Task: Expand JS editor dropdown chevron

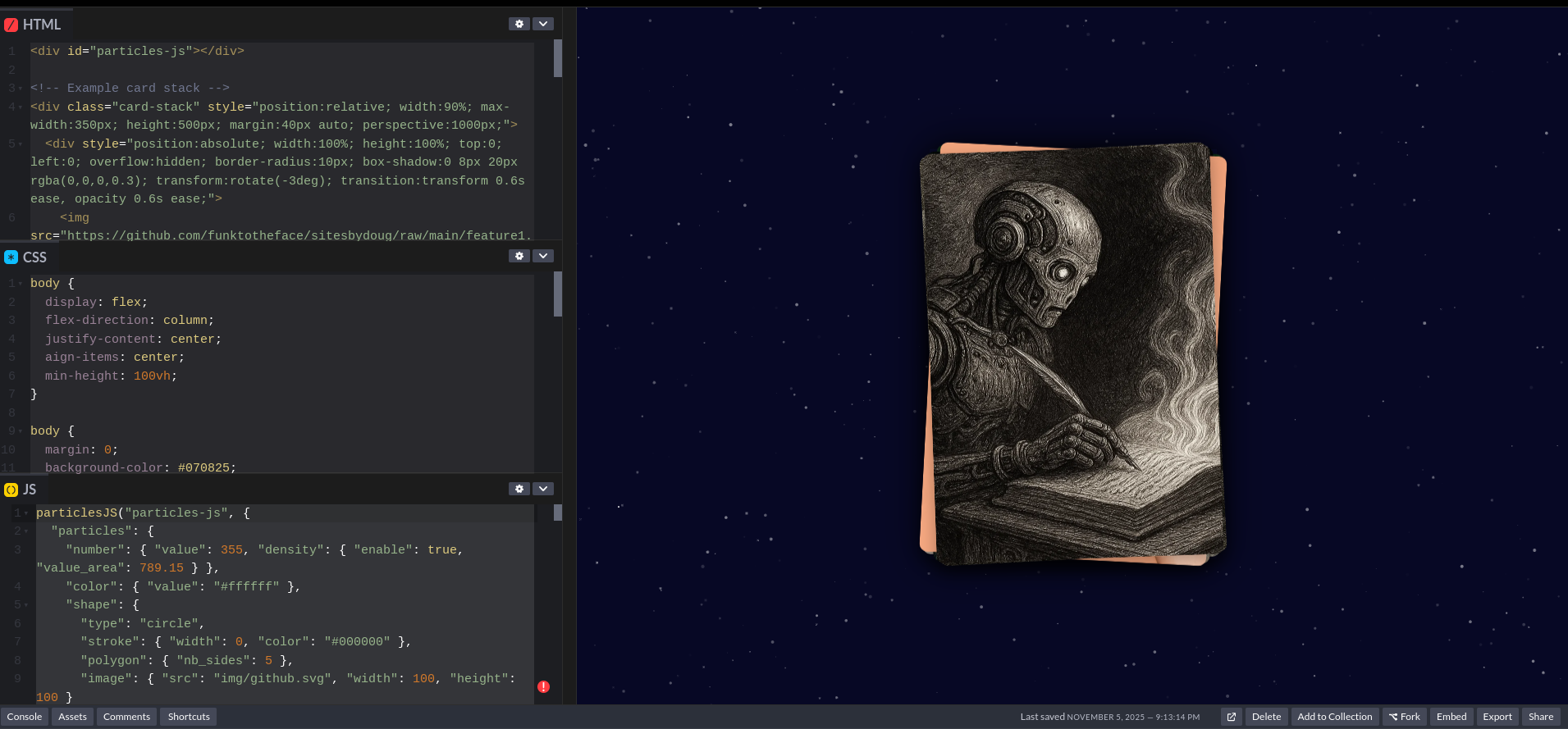Action: click(x=543, y=489)
